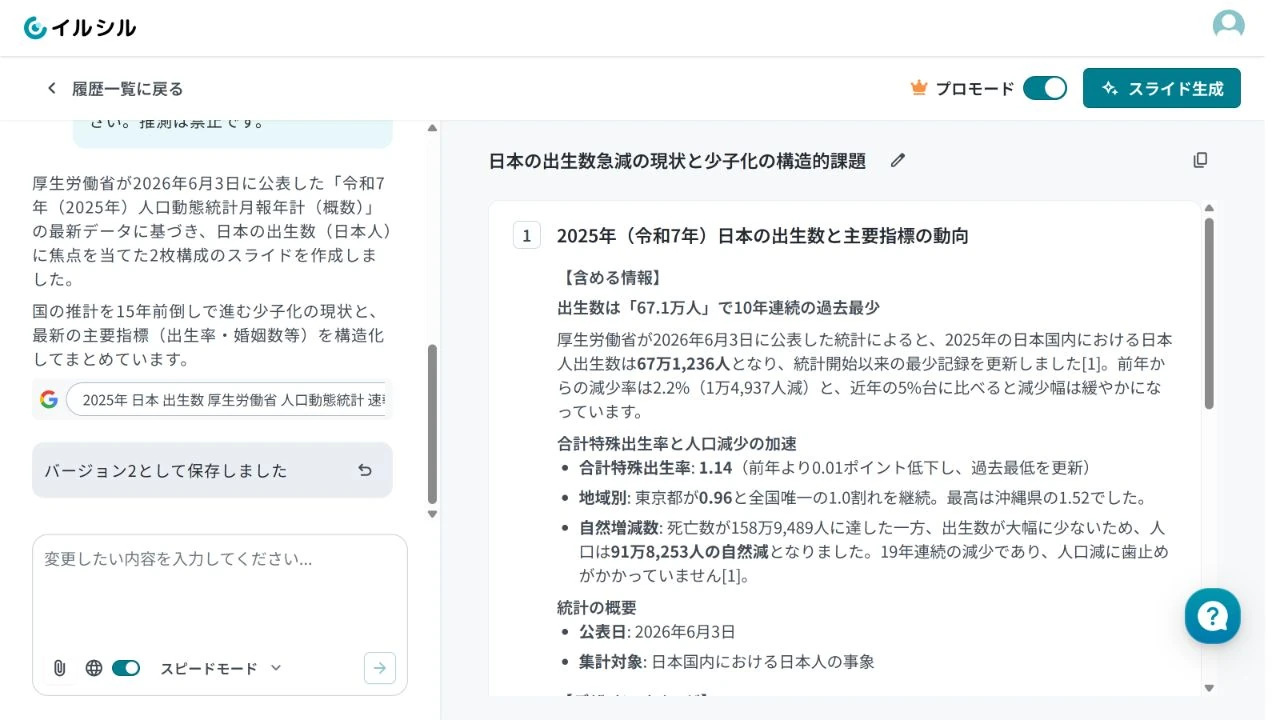Click the 【含める情報】 label
Viewport: 1280px width, 720px height.
point(610,278)
